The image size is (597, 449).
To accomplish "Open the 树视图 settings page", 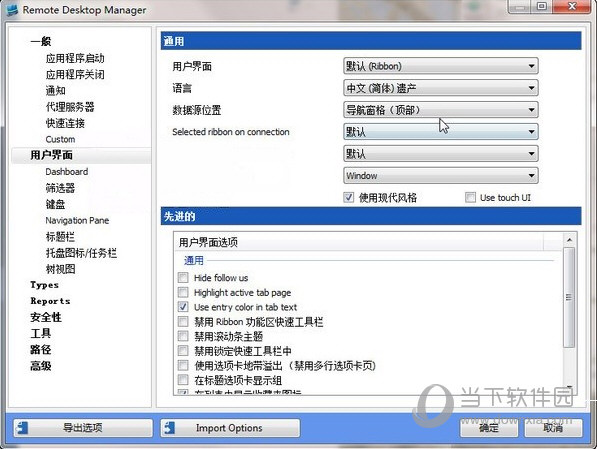I will tap(60, 269).
